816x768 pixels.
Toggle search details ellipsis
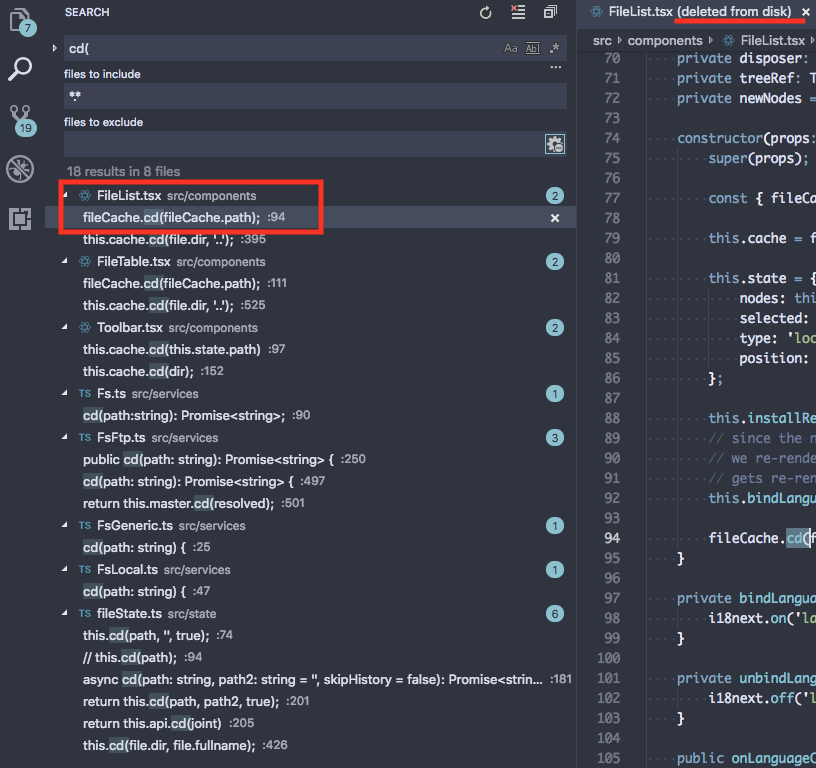(x=556, y=67)
